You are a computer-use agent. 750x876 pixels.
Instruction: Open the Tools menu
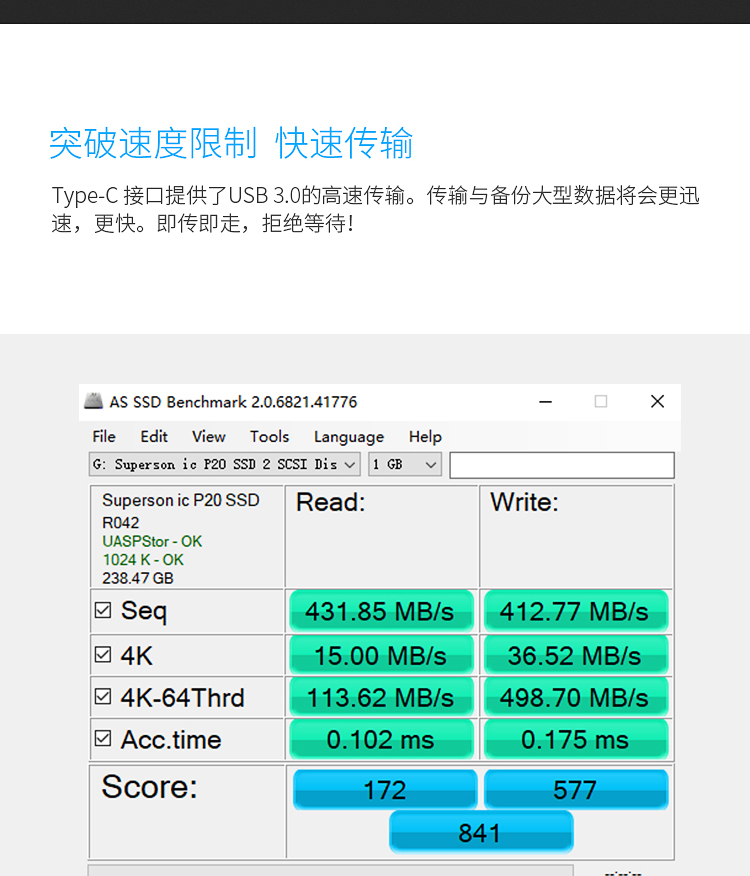(269, 436)
